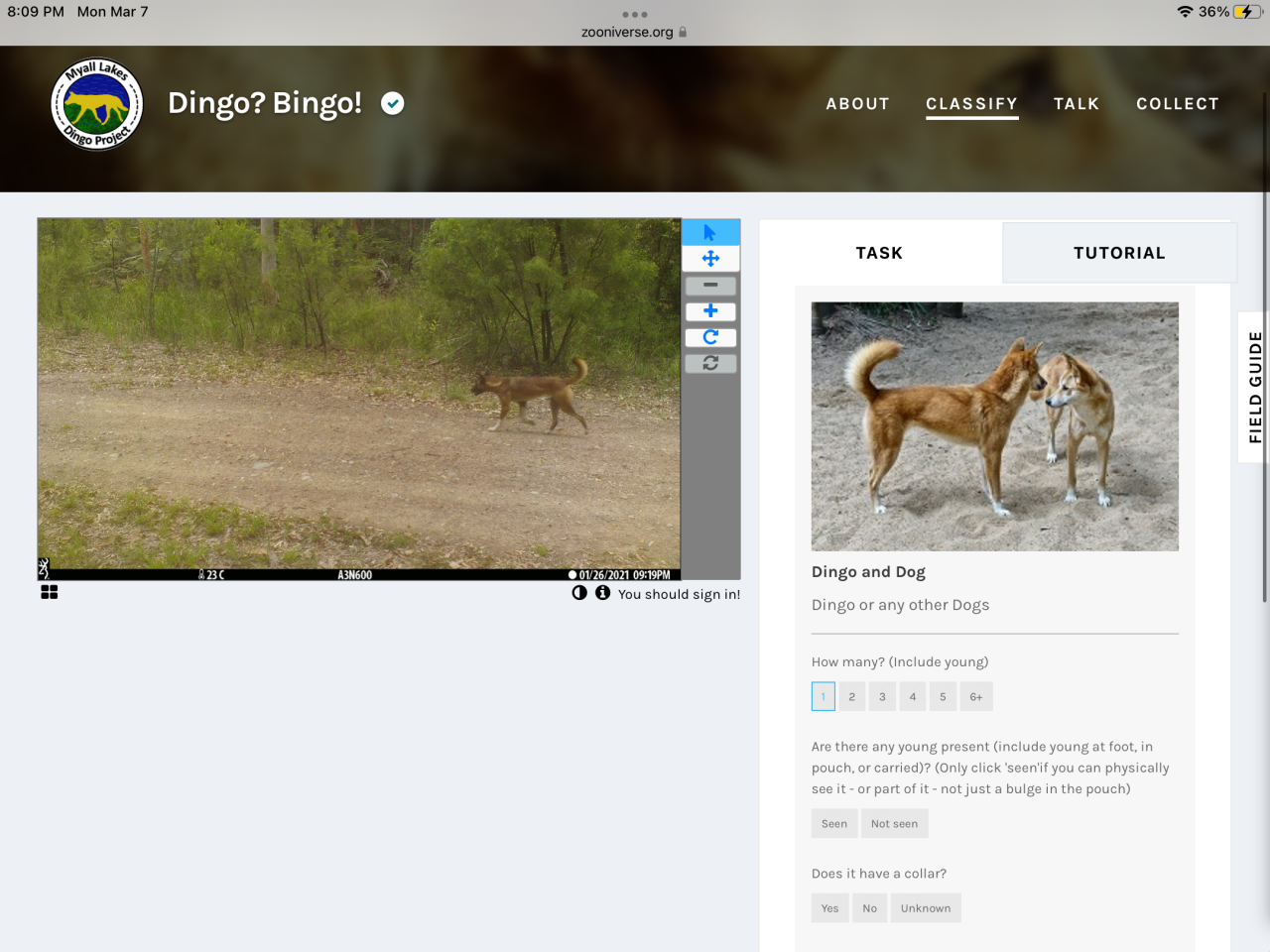This screenshot has width=1270, height=952.
Task: Open the ABOUT page
Action: (x=858, y=103)
